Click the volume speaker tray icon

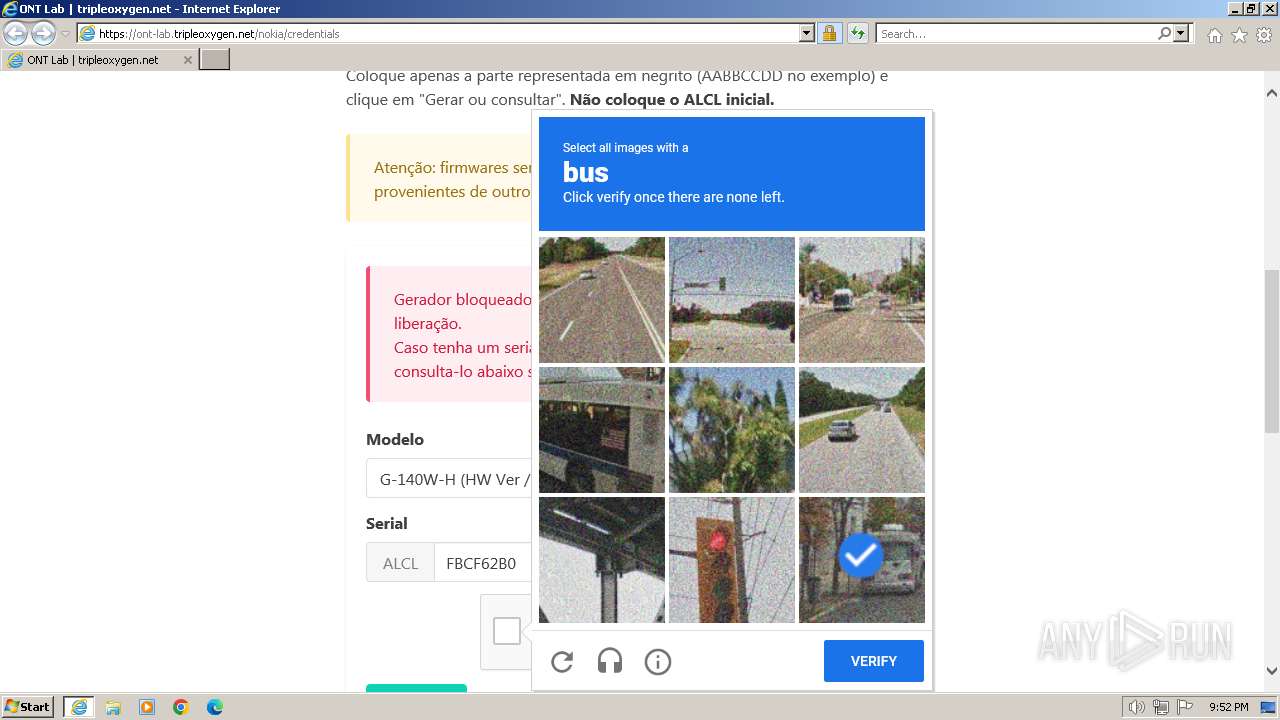click(x=1137, y=707)
